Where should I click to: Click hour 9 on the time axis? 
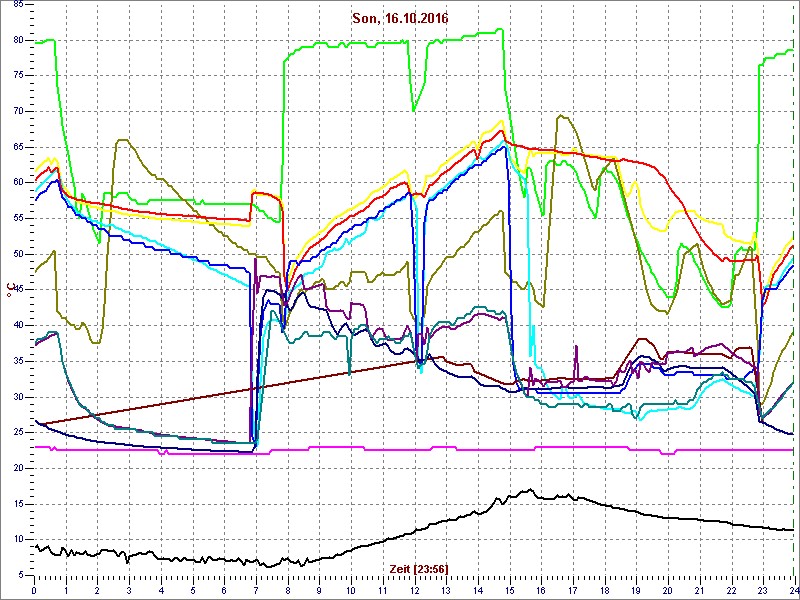click(319, 590)
